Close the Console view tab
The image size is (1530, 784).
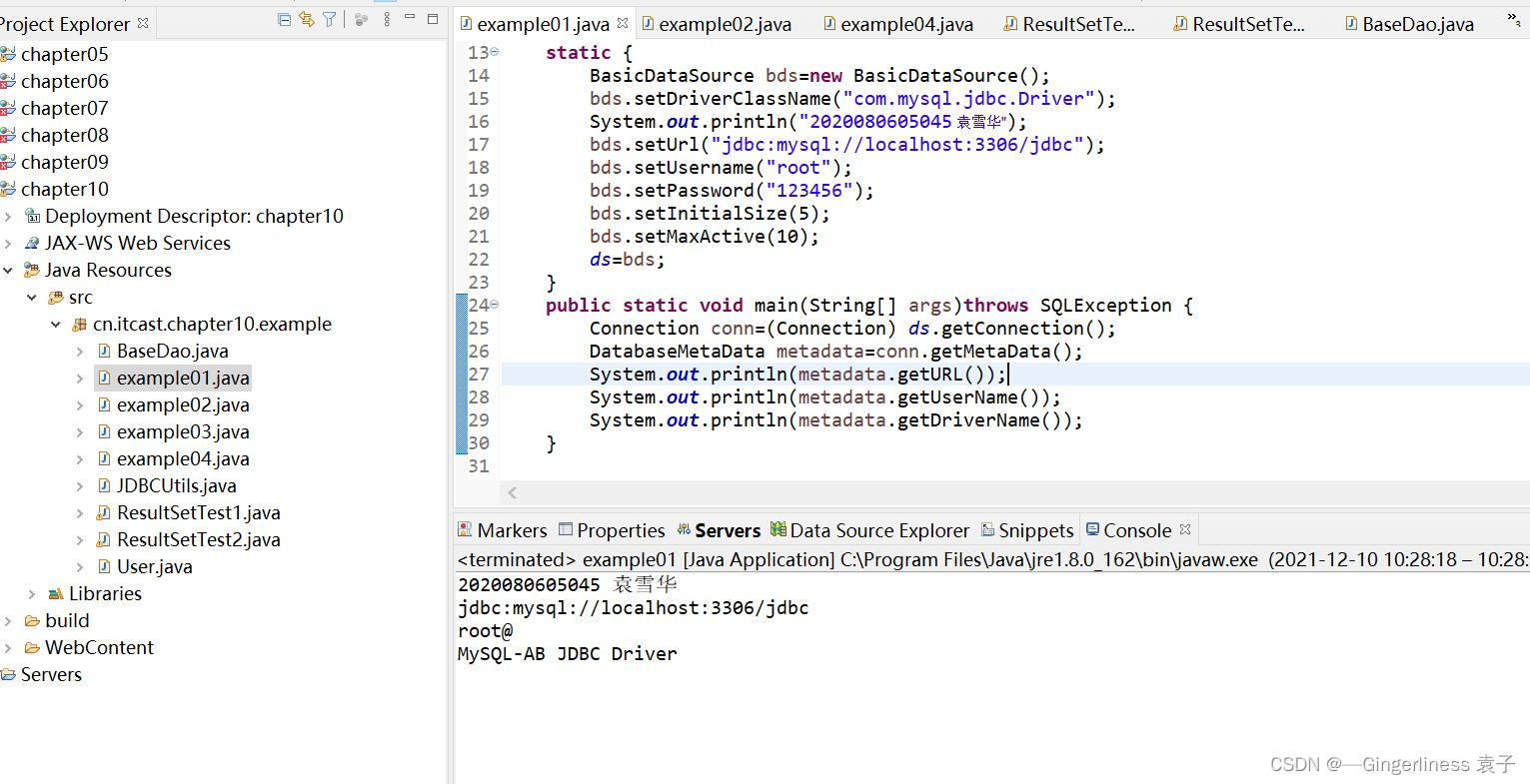pyautogui.click(x=1185, y=529)
